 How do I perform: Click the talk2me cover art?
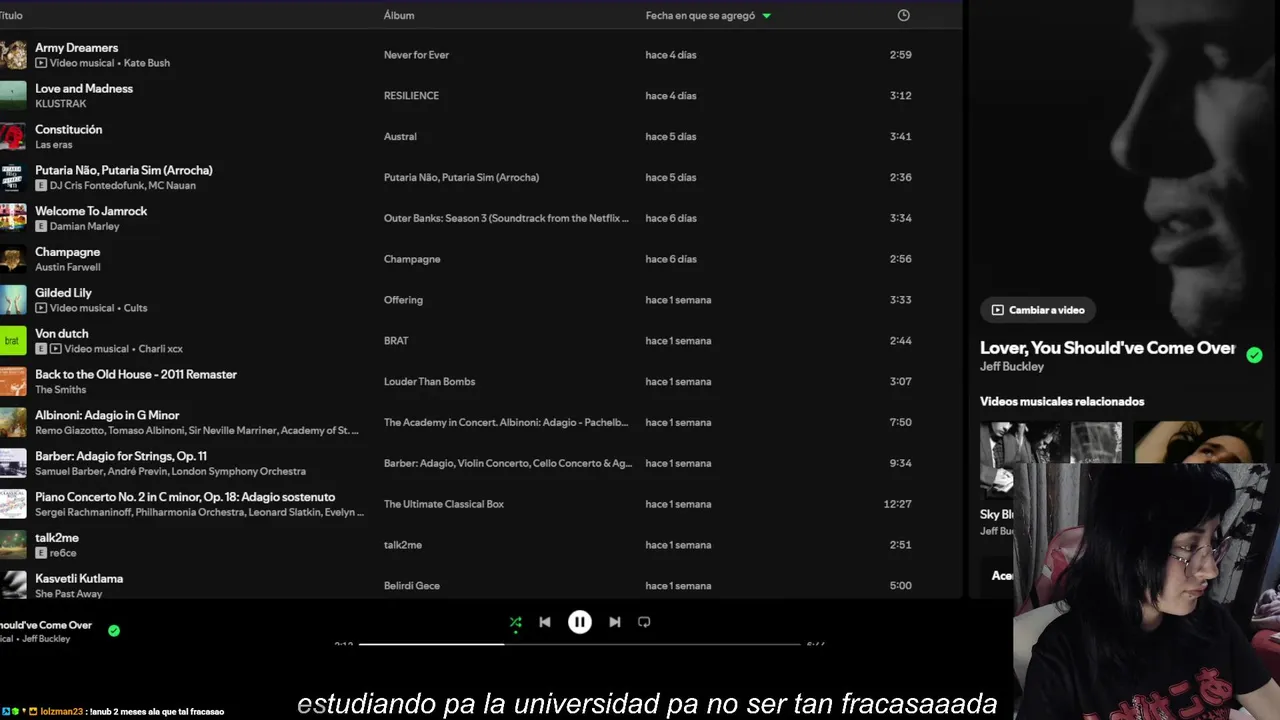tap(13, 545)
